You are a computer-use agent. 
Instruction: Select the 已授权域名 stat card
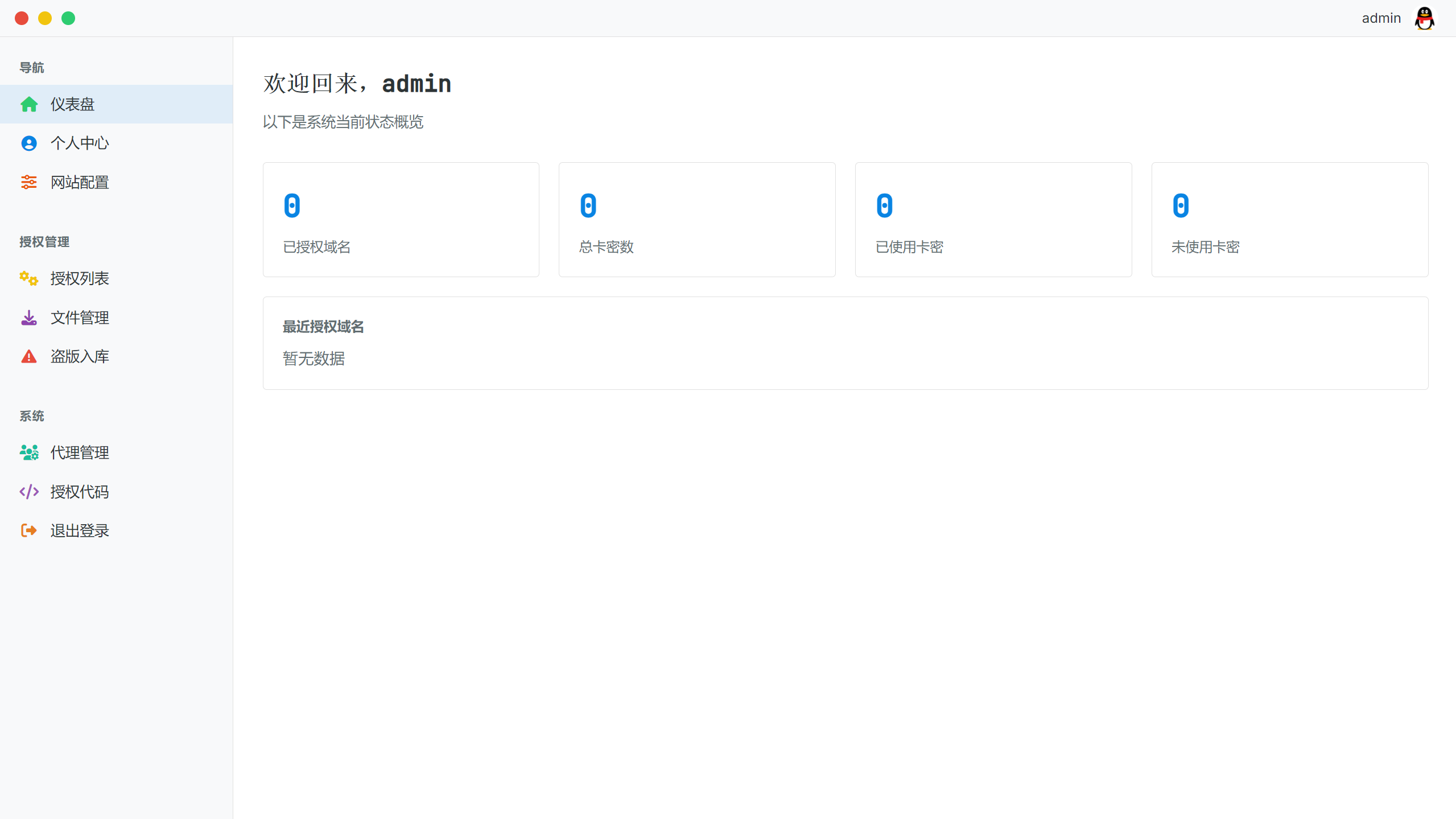point(401,220)
